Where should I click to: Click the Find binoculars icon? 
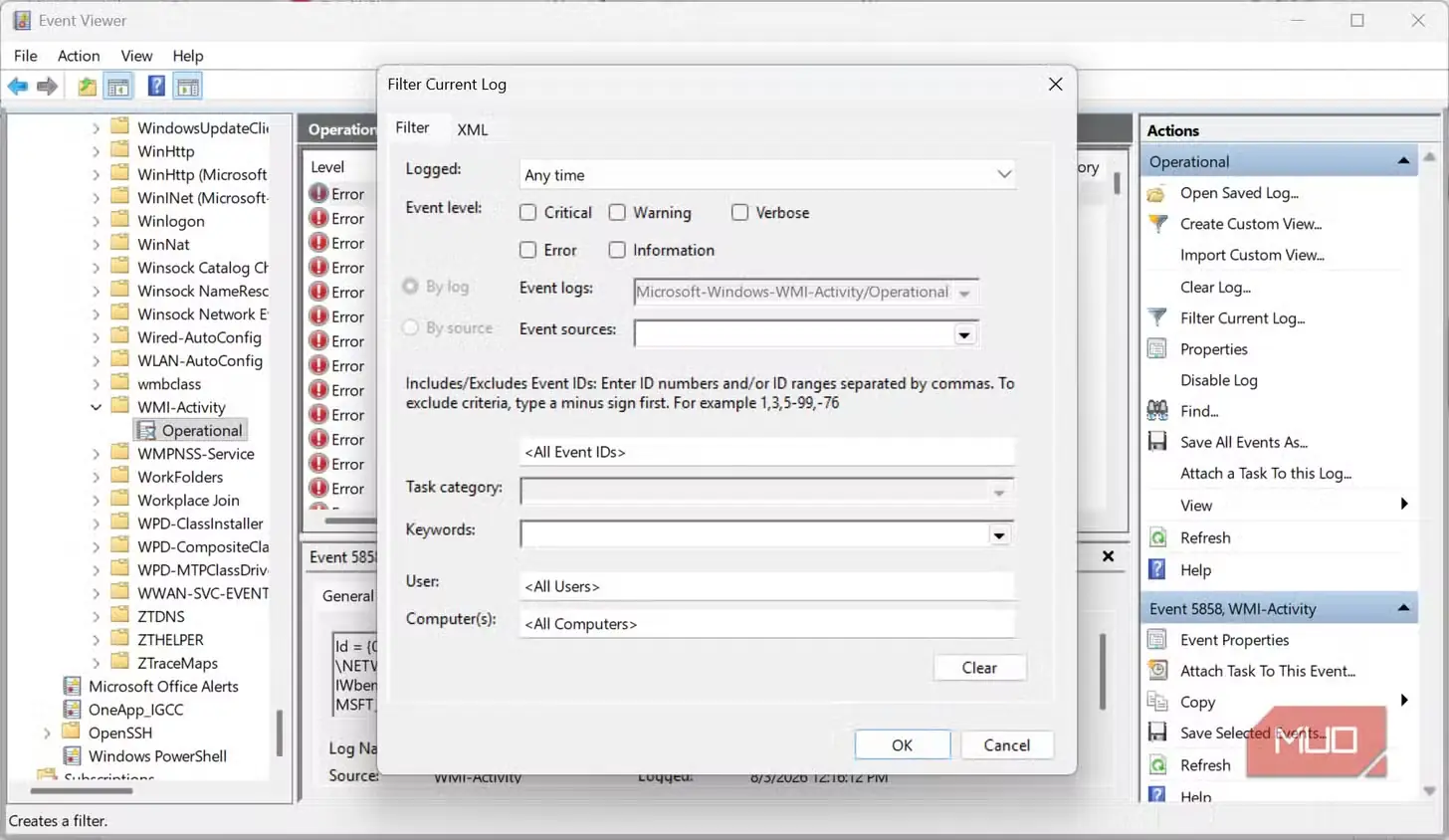tap(1156, 411)
